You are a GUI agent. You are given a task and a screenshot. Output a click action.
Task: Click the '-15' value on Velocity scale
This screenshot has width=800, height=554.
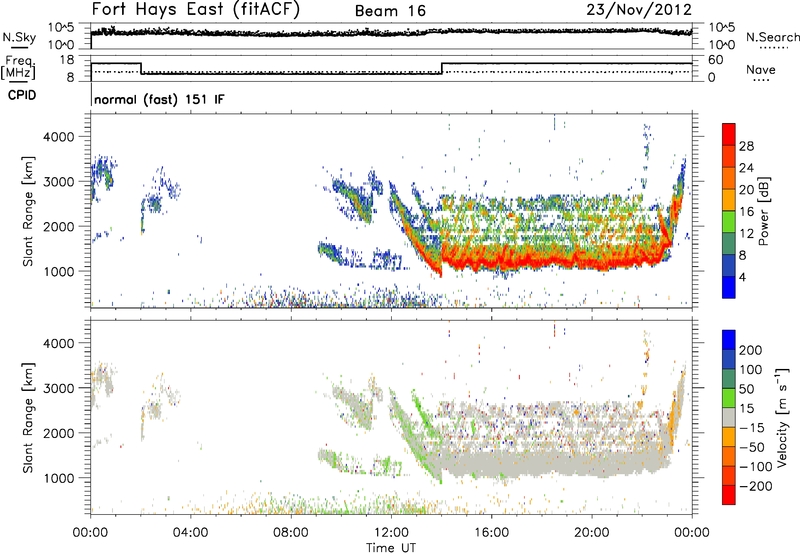[751, 427]
